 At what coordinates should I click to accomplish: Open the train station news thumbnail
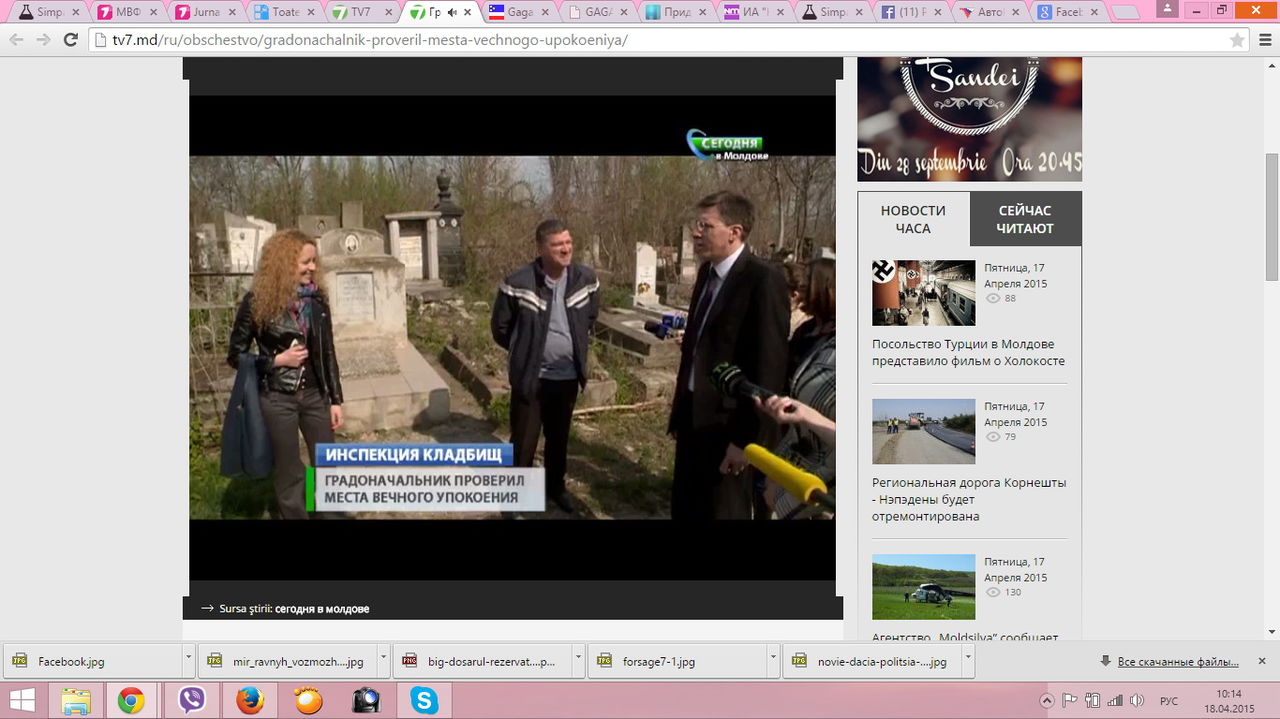tap(923, 293)
